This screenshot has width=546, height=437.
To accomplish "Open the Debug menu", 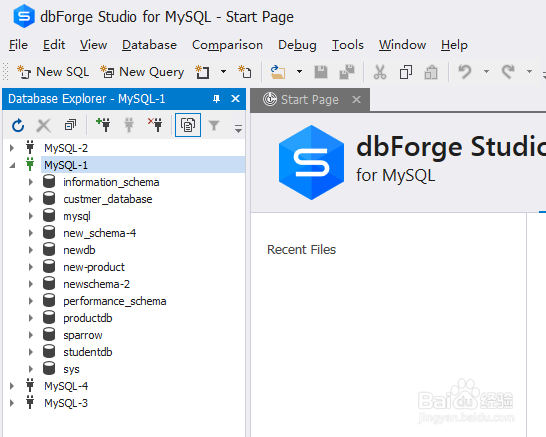I will tap(297, 45).
